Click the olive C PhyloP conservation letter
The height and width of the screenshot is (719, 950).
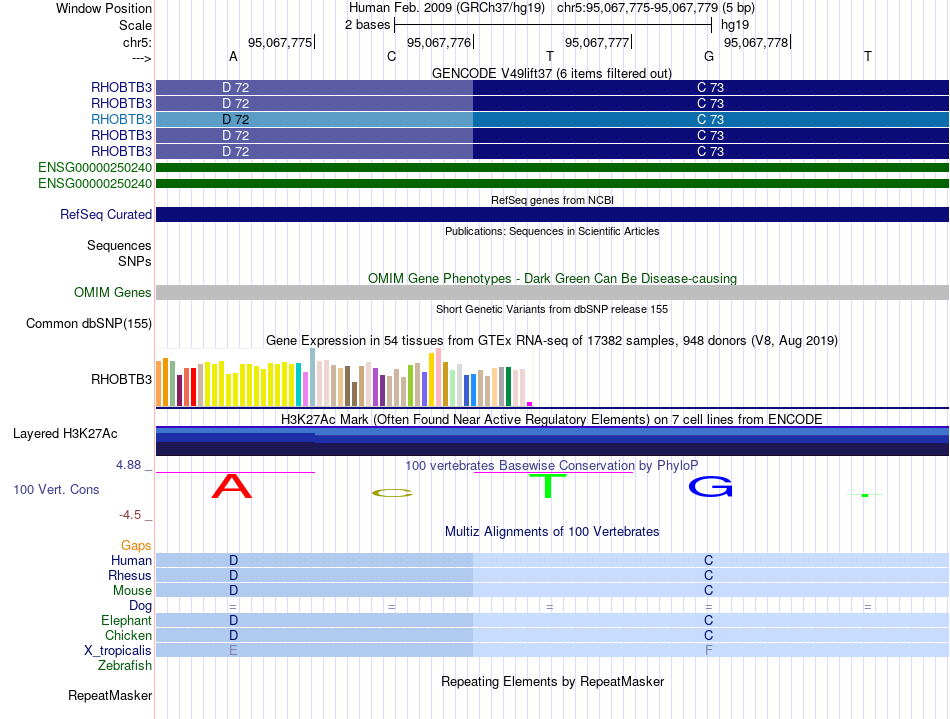pyautogui.click(x=392, y=493)
